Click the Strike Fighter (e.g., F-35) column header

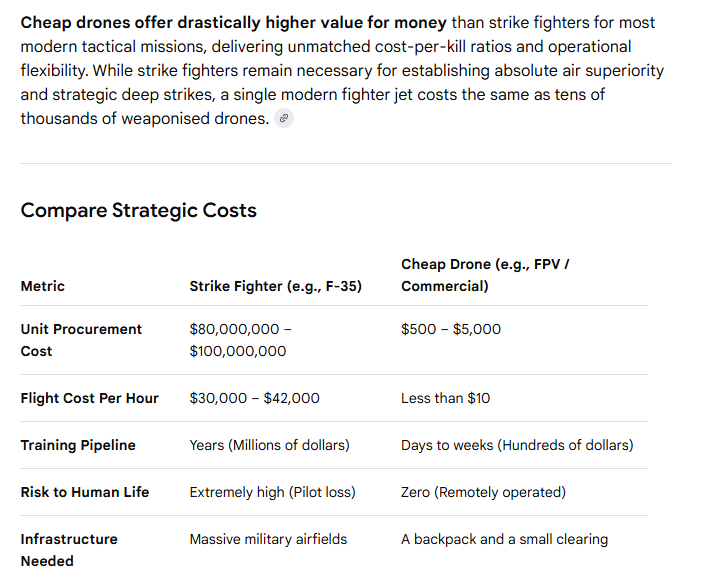click(275, 286)
